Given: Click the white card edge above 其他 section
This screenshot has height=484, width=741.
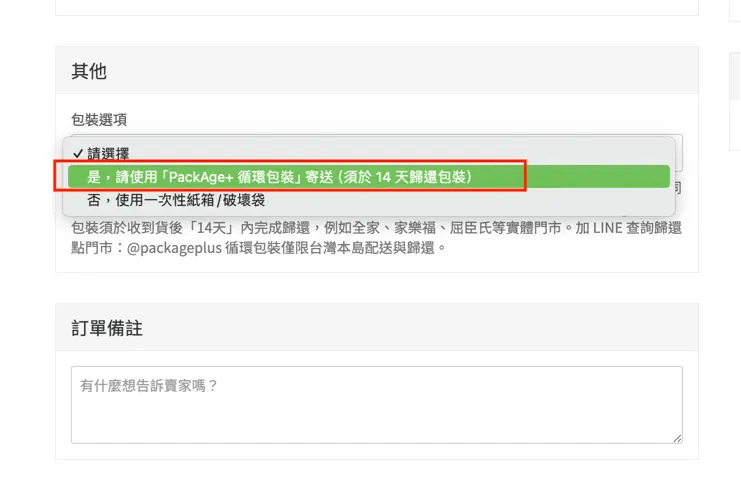Looking at the screenshot, I should 377,8.
